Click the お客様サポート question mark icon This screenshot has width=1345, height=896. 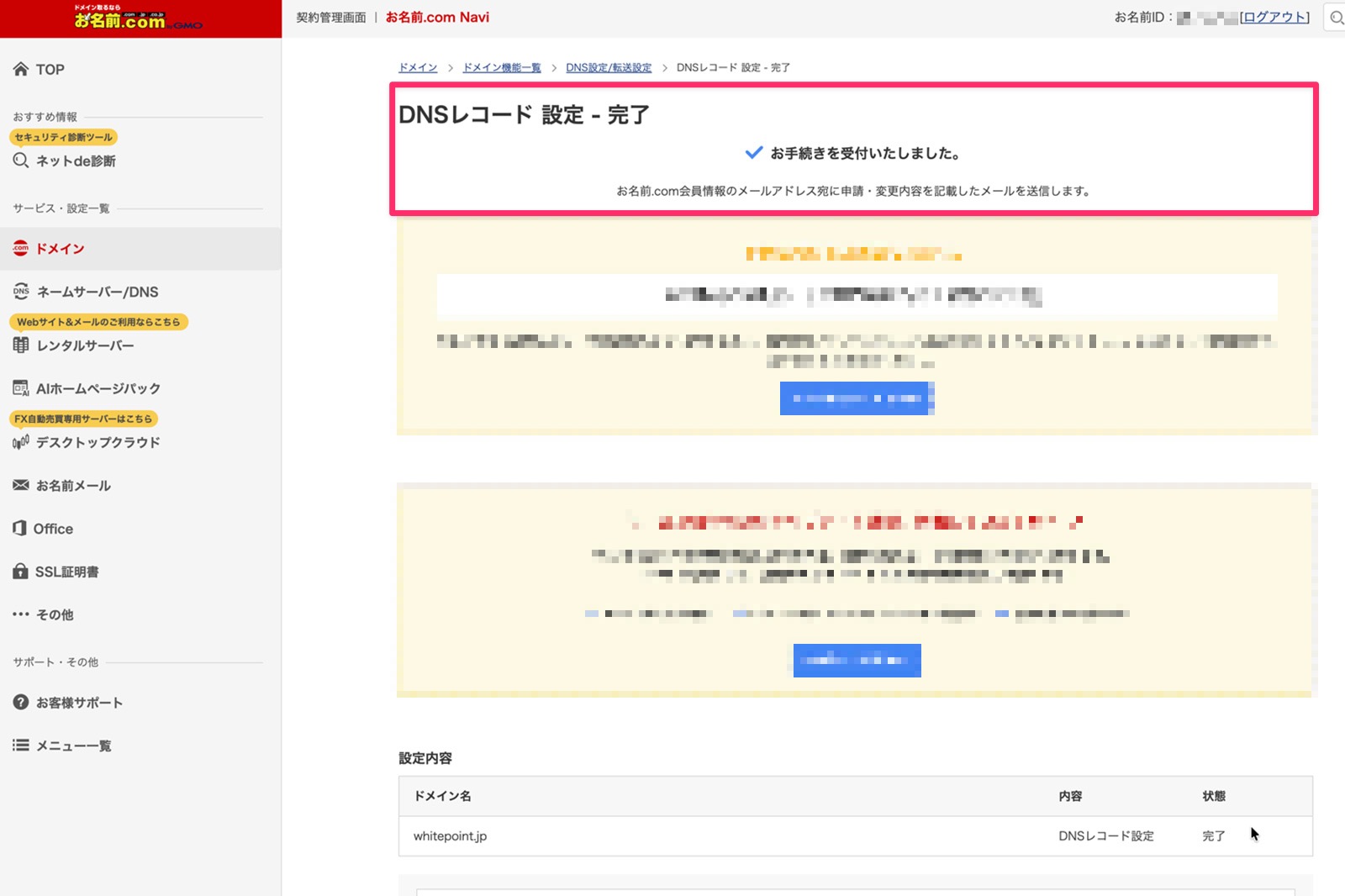tap(21, 702)
